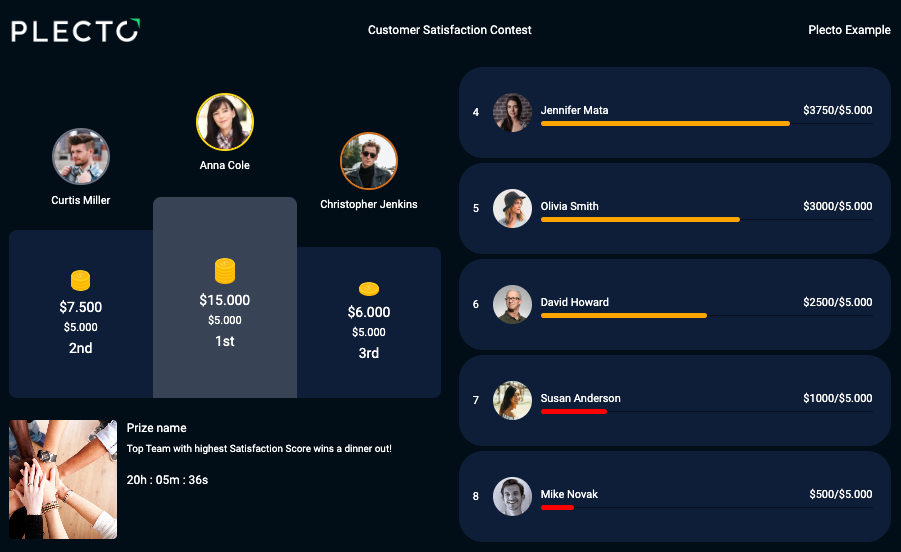Click the Plecto logo
The image size is (901, 552).
pyautogui.click(x=75, y=30)
